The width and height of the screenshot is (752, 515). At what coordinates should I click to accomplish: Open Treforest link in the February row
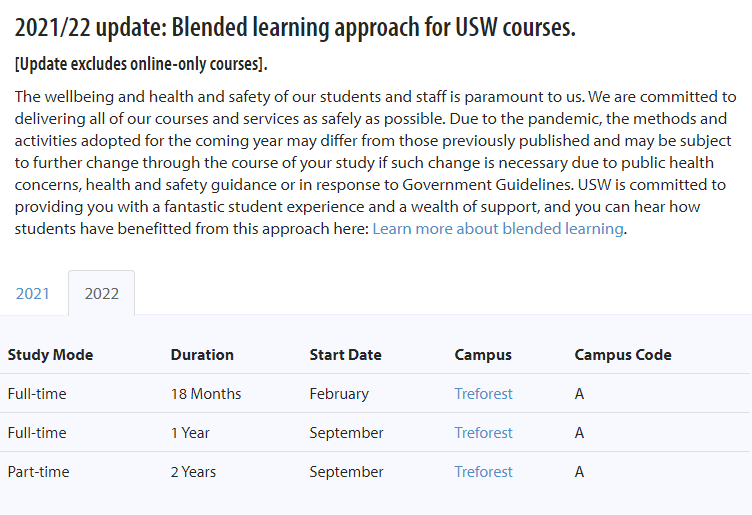(x=483, y=394)
